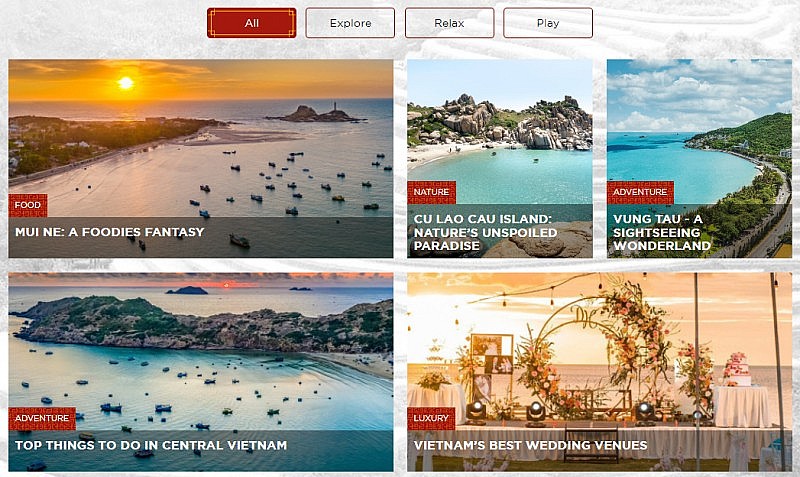Switch to the Relax filter
This screenshot has height=477, width=800.
pos(449,23)
